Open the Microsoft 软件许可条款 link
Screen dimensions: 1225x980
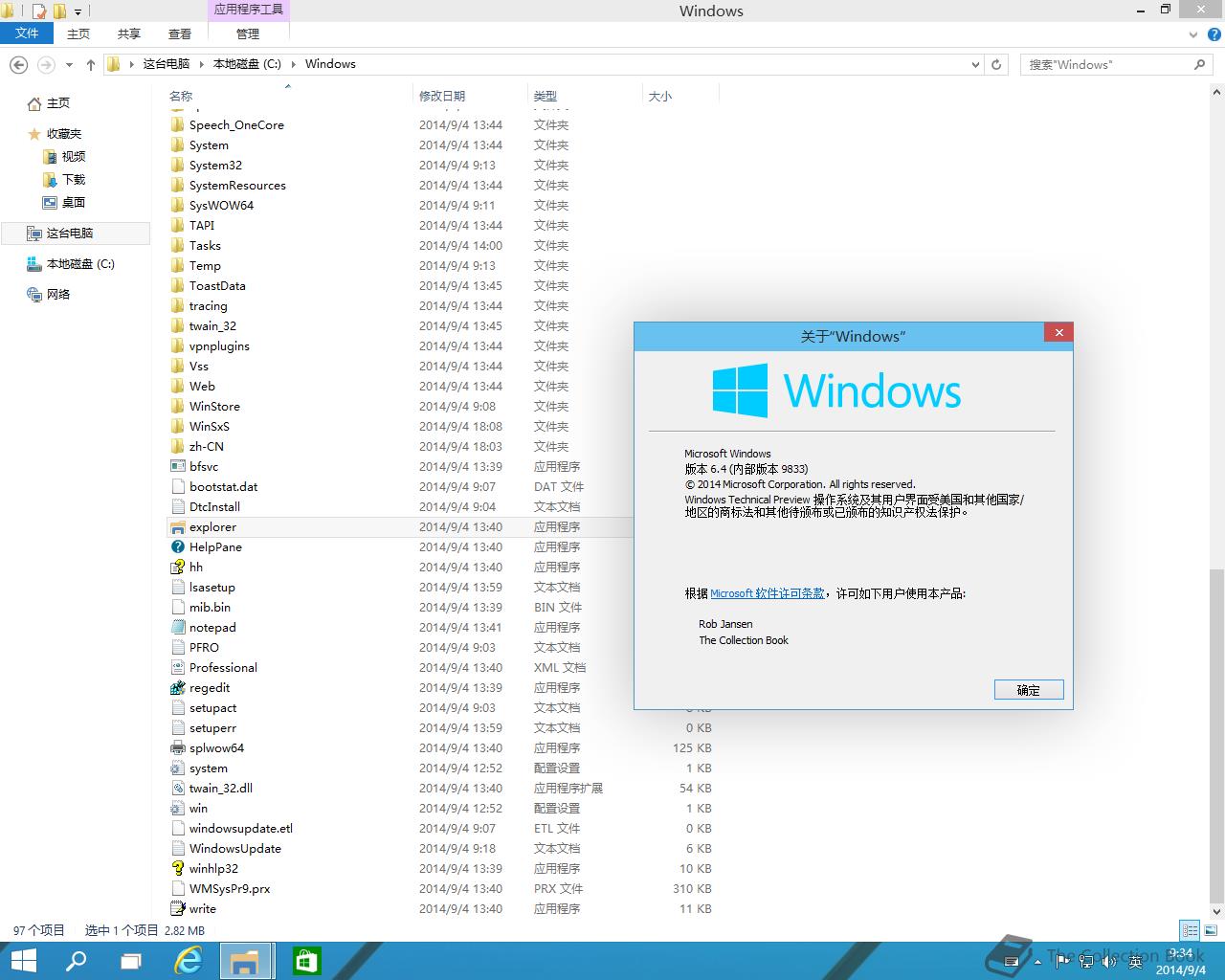coord(768,593)
